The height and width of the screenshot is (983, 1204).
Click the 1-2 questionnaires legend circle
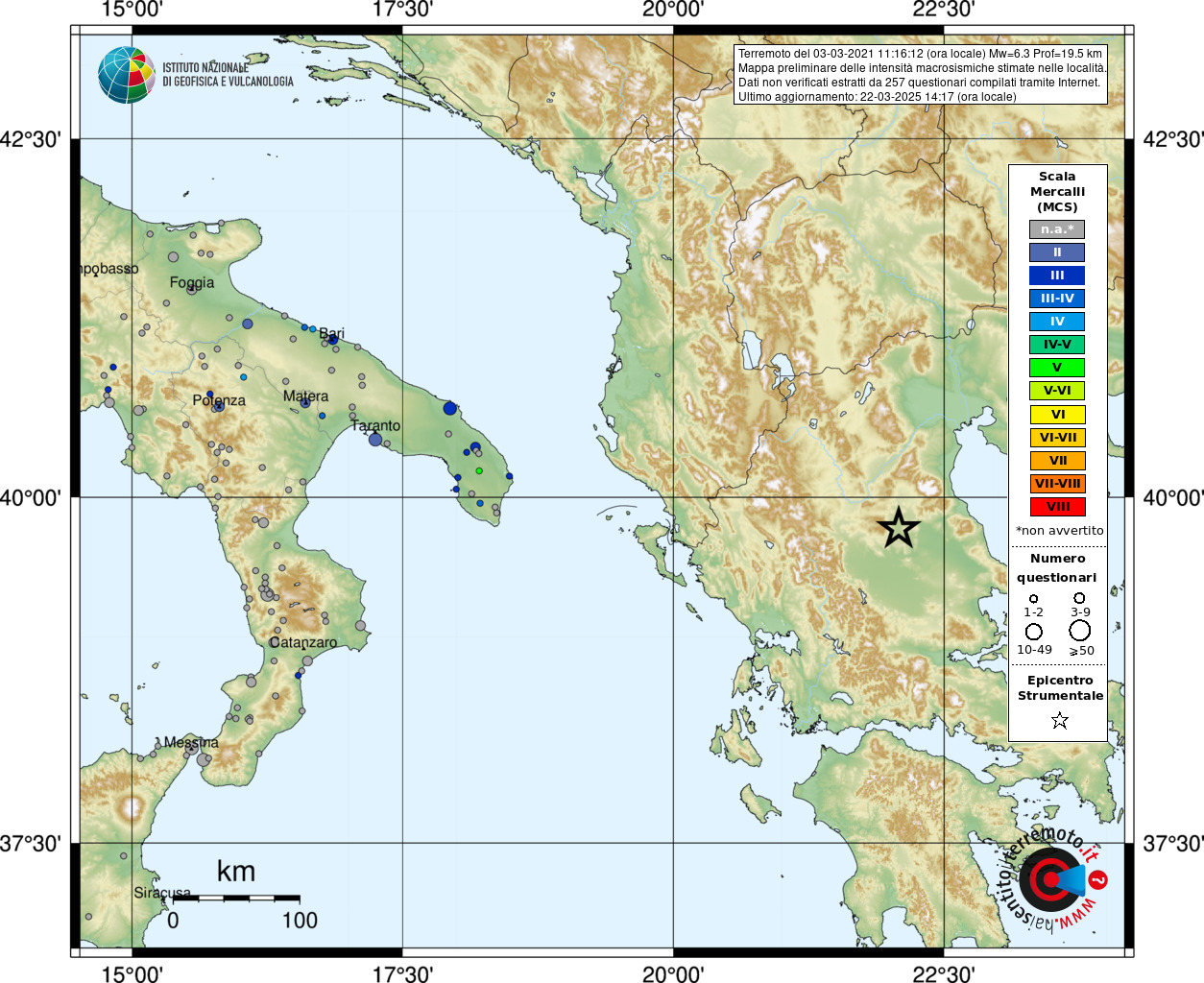point(1033,598)
